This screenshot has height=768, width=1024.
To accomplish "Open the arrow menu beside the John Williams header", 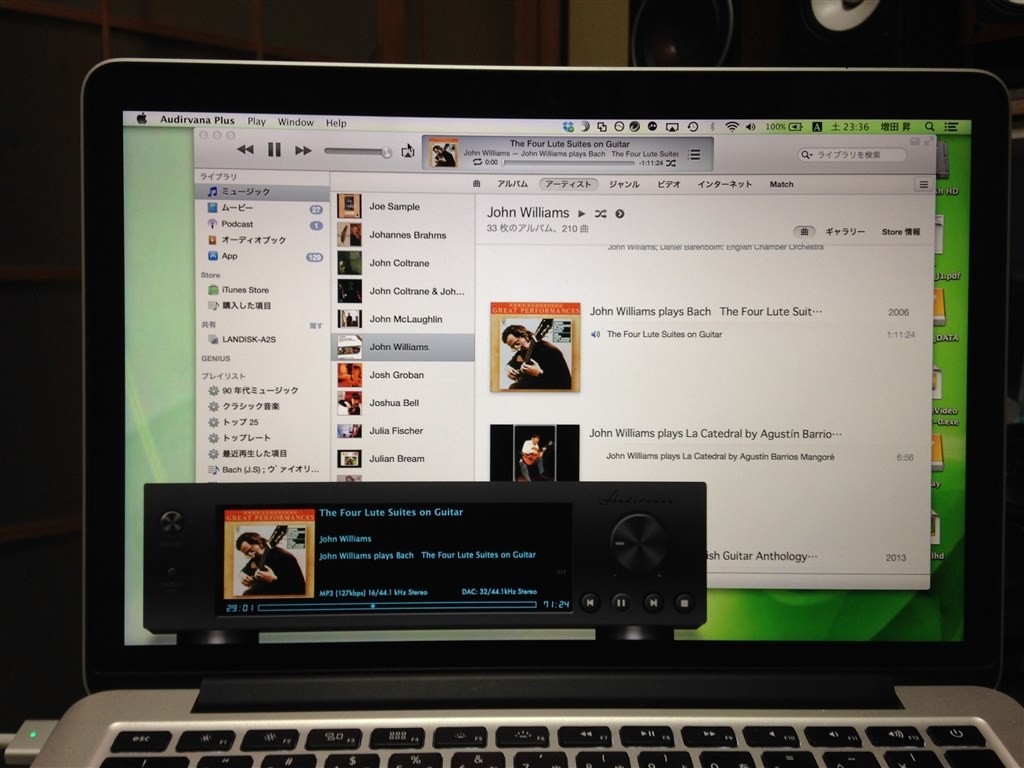I will [x=620, y=214].
